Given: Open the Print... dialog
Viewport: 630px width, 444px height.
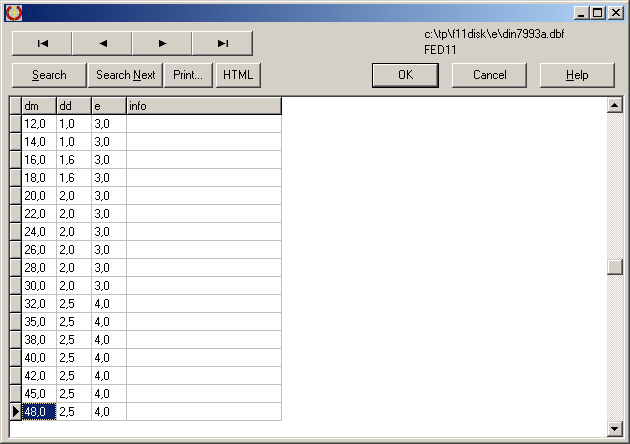Looking at the screenshot, I should click(187, 75).
